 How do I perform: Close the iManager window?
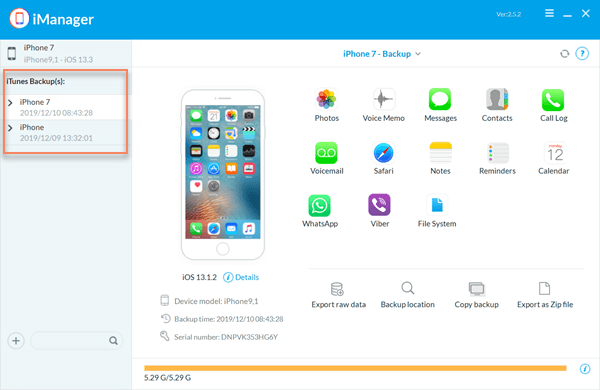[585, 13]
